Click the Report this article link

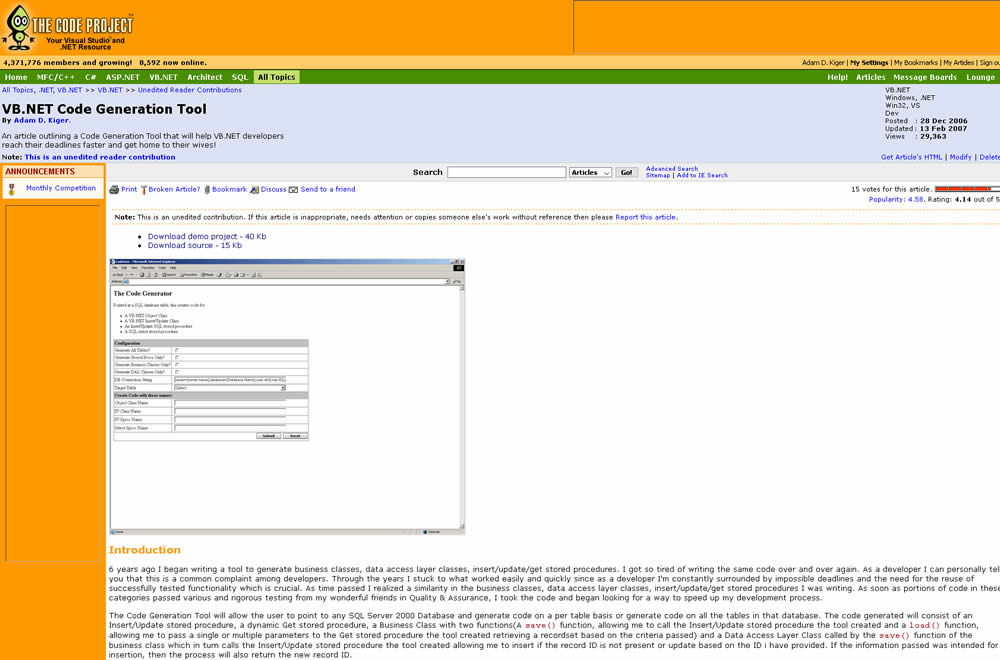click(645, 217)
